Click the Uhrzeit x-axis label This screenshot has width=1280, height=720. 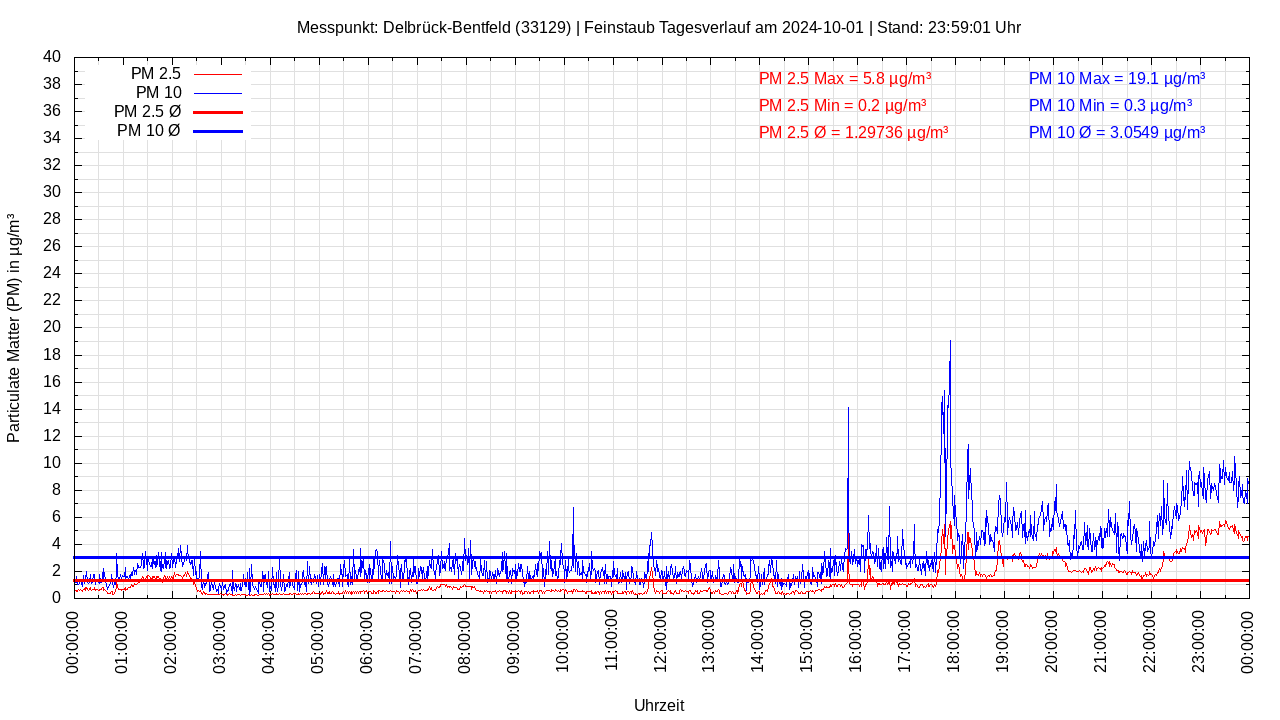[659, 705]
